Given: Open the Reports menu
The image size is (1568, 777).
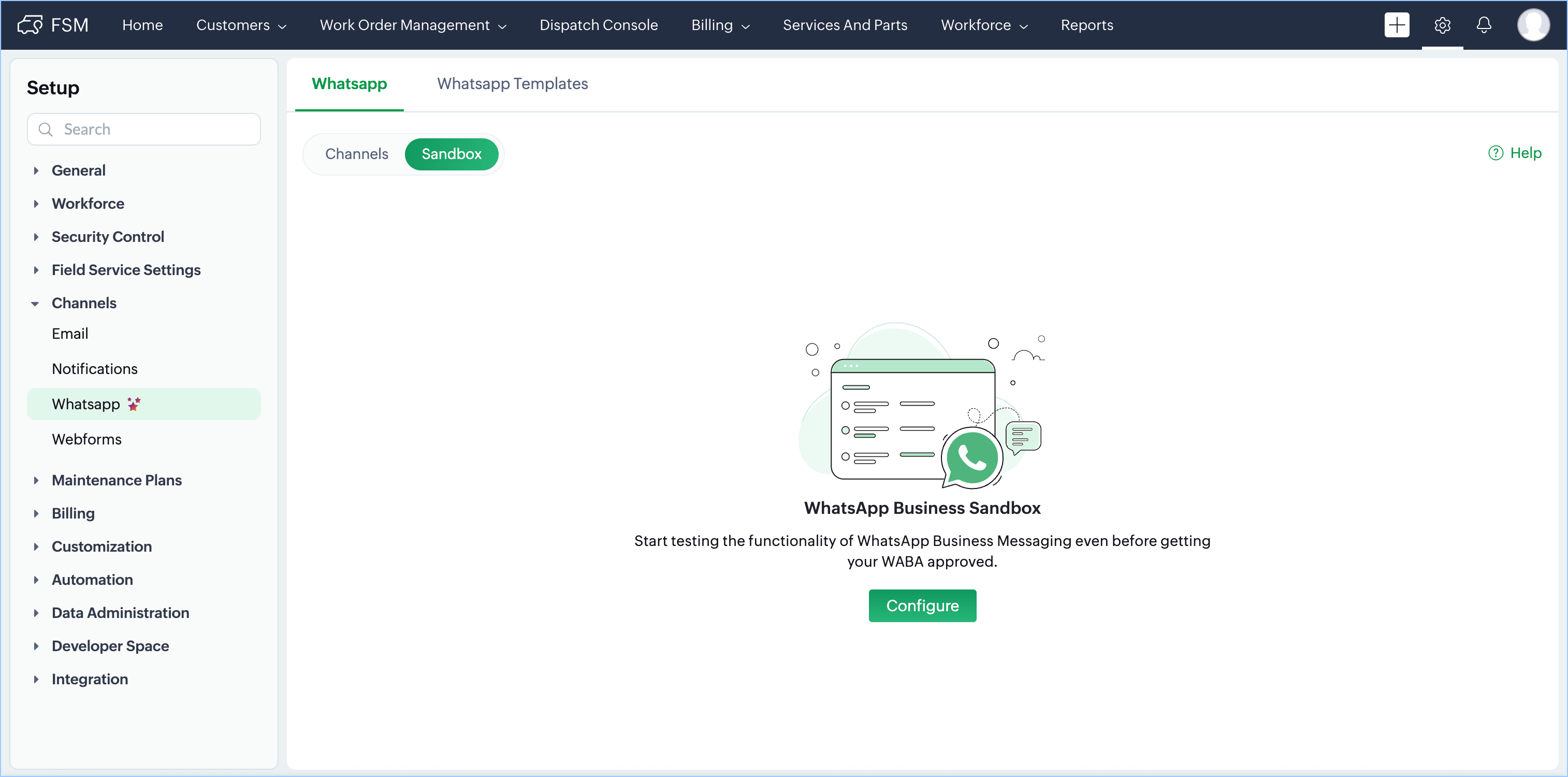Looking at the screenshot, I should click(1086, 25).
